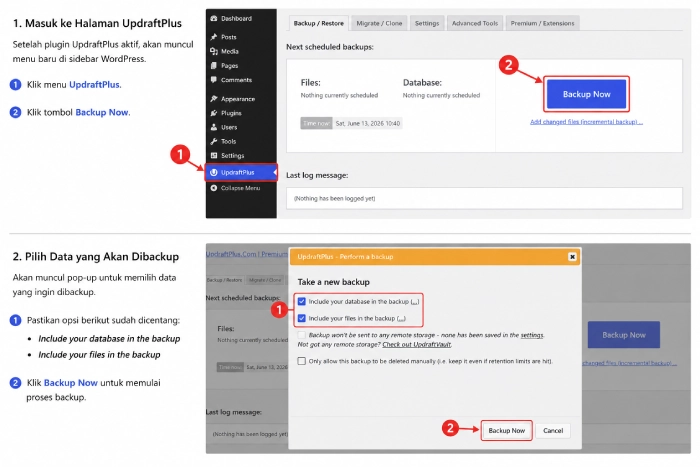This screenshot has width=700, height=467.
Task: Click the remote storage checkbox in dialog
Action: pyautogui.click(x=302, y=335)
